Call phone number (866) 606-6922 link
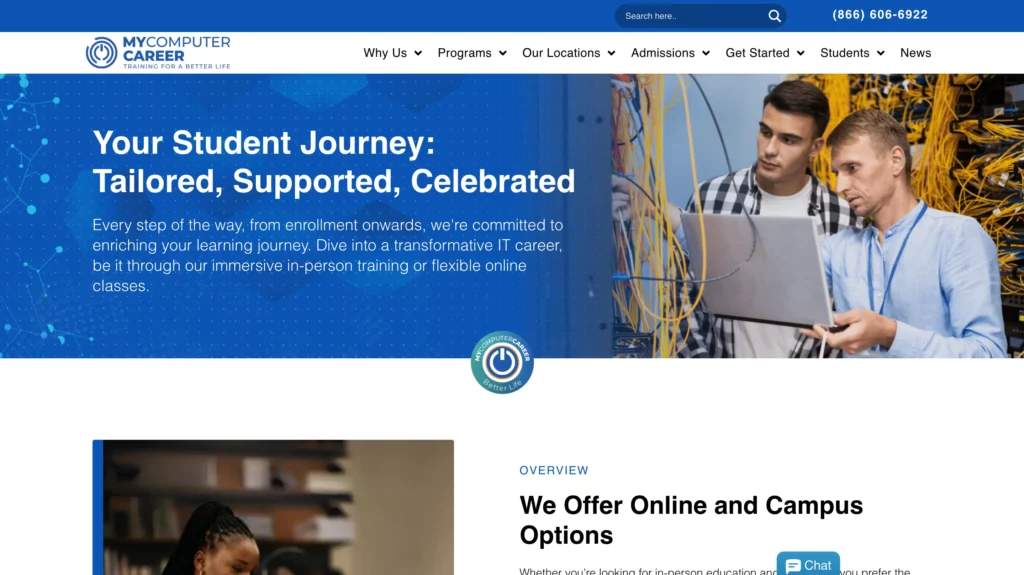Image resolution: width=1024 pixels, height=575 pixels. [880, 14]
